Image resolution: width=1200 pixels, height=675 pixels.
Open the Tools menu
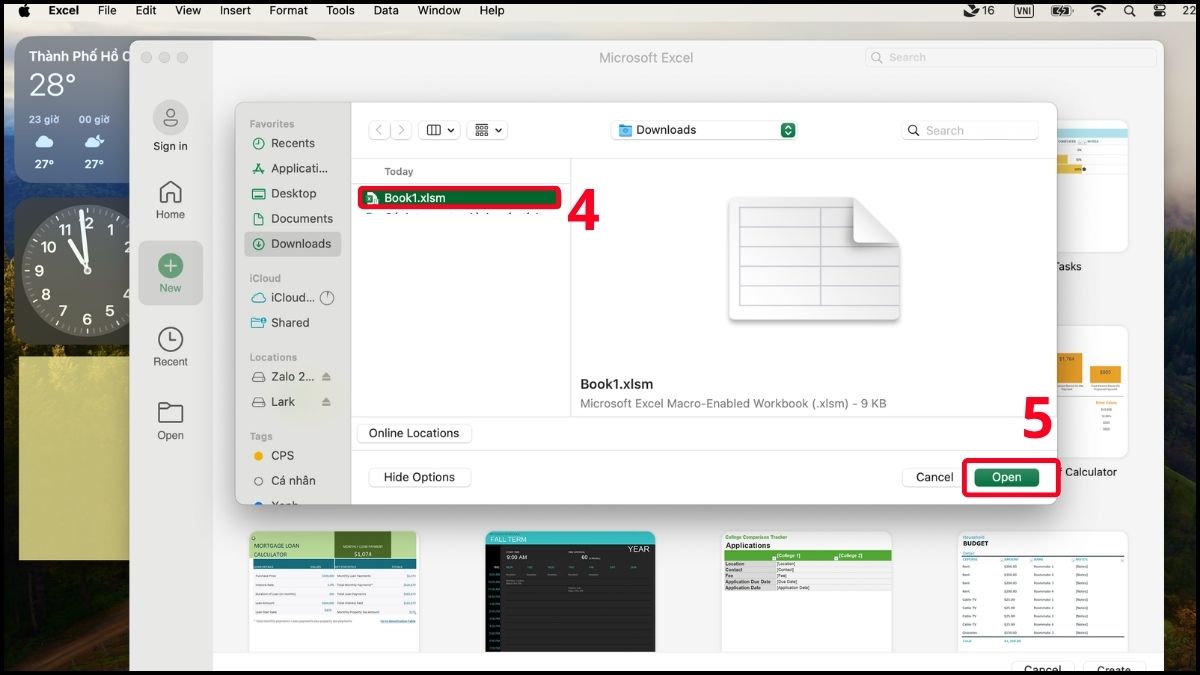click(340, 10)
